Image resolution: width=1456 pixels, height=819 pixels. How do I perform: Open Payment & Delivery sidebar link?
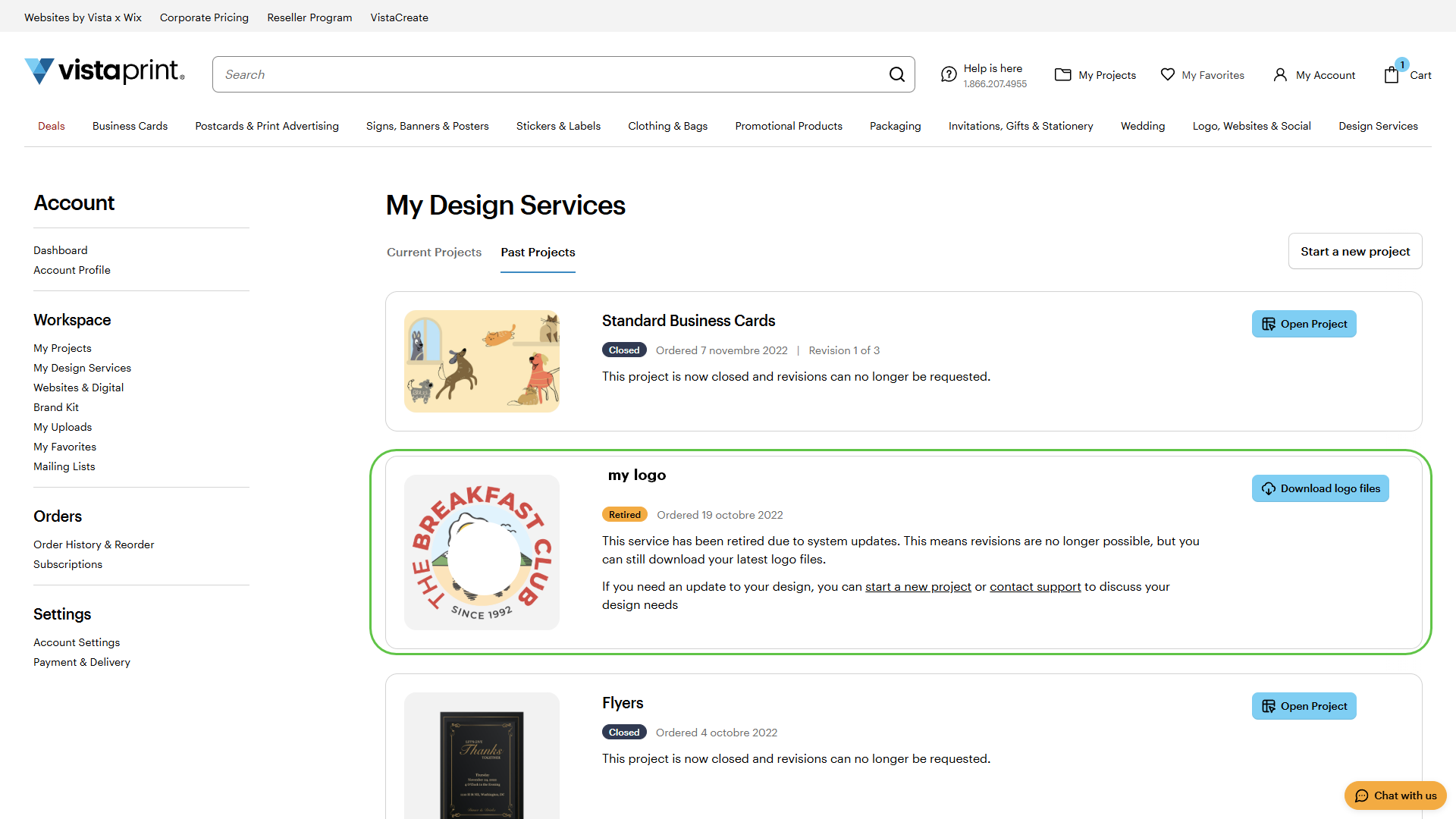82,662
